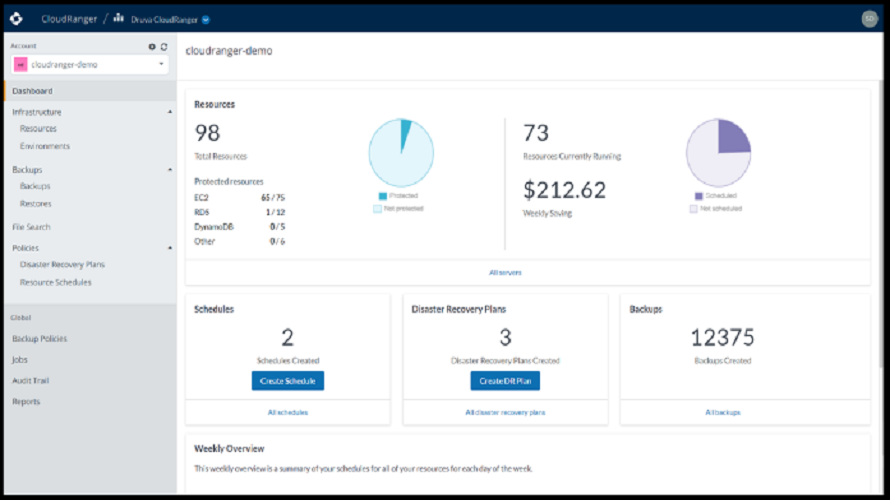Open the All backups link
This screenshot has width=890, height=500.
[723, 413]
